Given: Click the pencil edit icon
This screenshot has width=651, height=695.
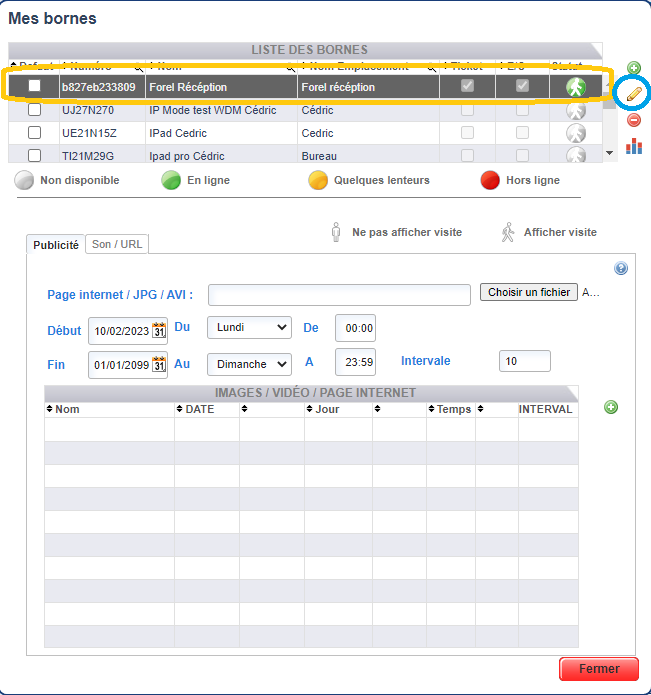Looking at the screenshot, I should 633,94.
